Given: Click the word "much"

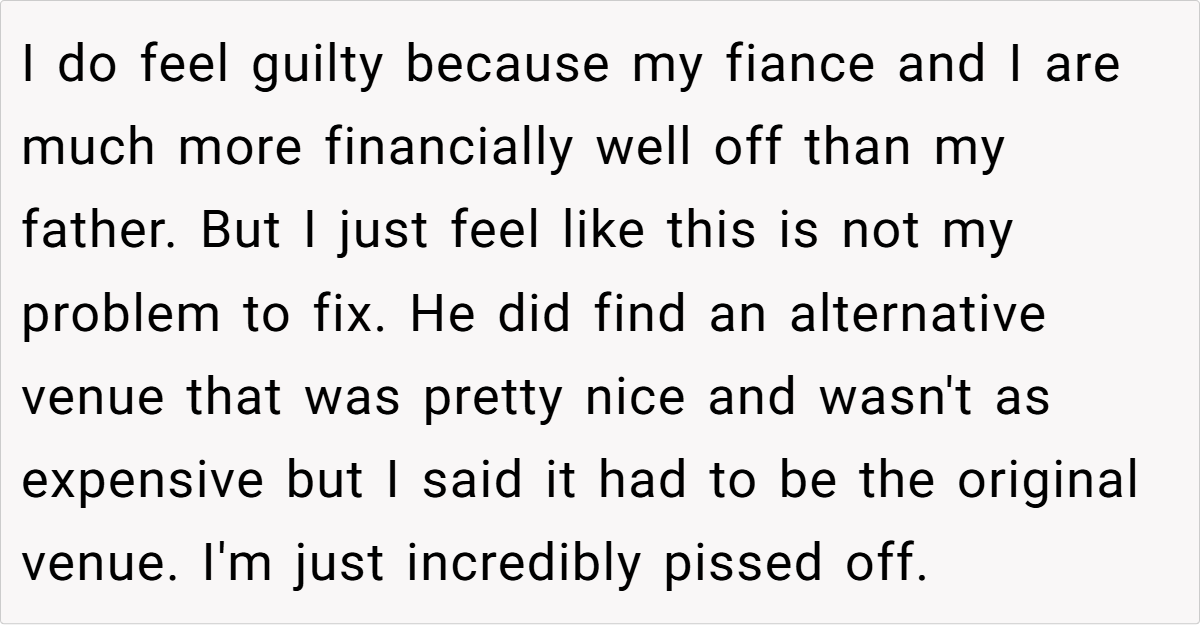Looking at the screenshot, I should [89, 148].
